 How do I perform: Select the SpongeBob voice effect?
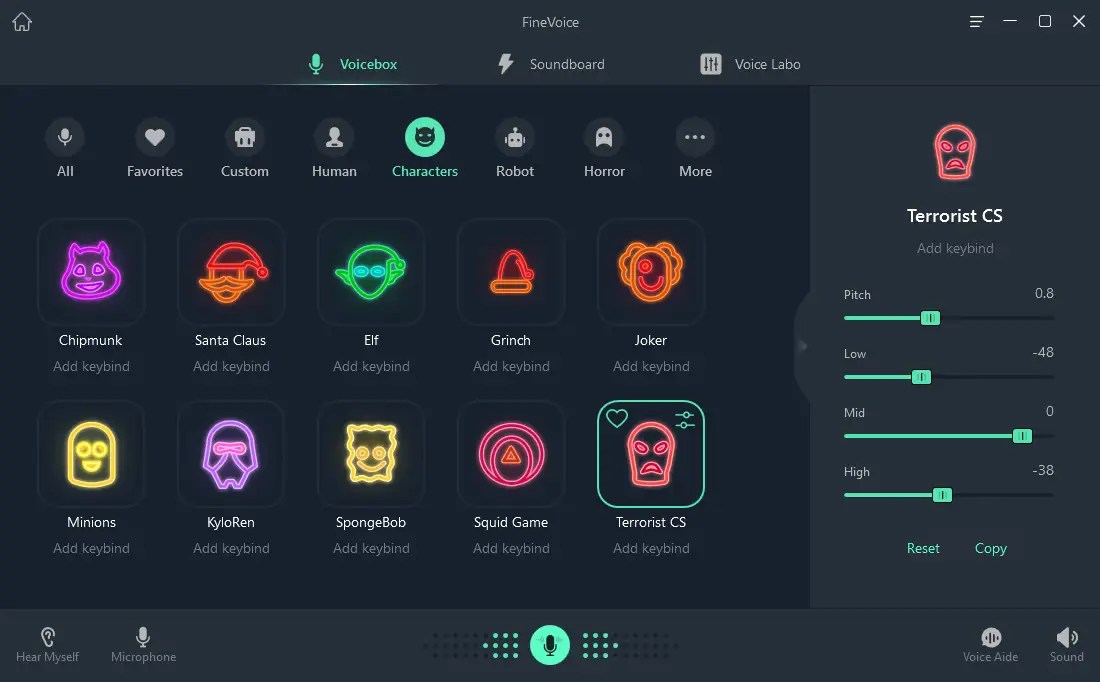point(371,454)
